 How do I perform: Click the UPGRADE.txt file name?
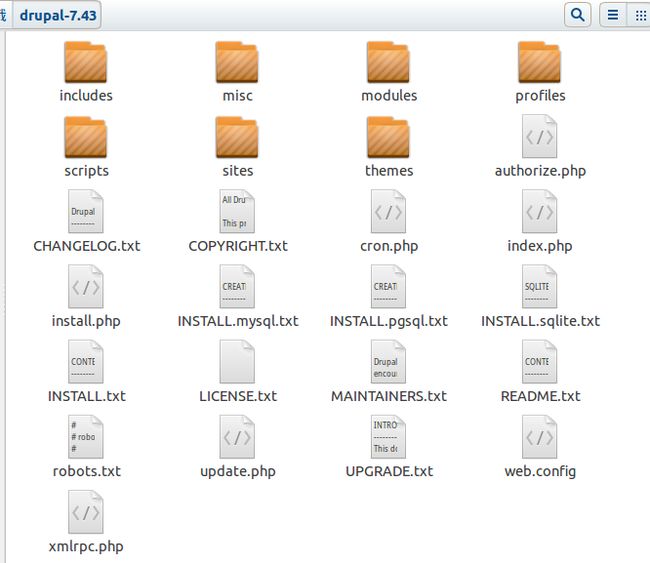(389, 471)
